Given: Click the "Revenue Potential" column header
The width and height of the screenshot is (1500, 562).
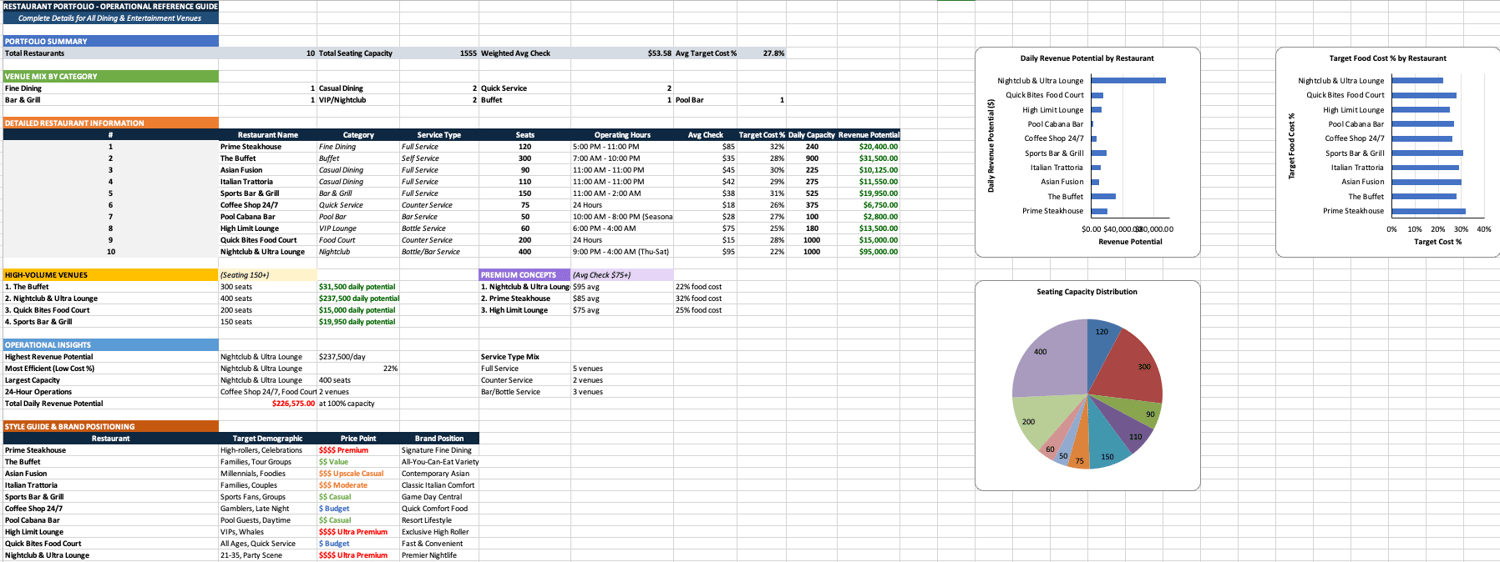Looking at the screenshot, I should click(868, 135).
